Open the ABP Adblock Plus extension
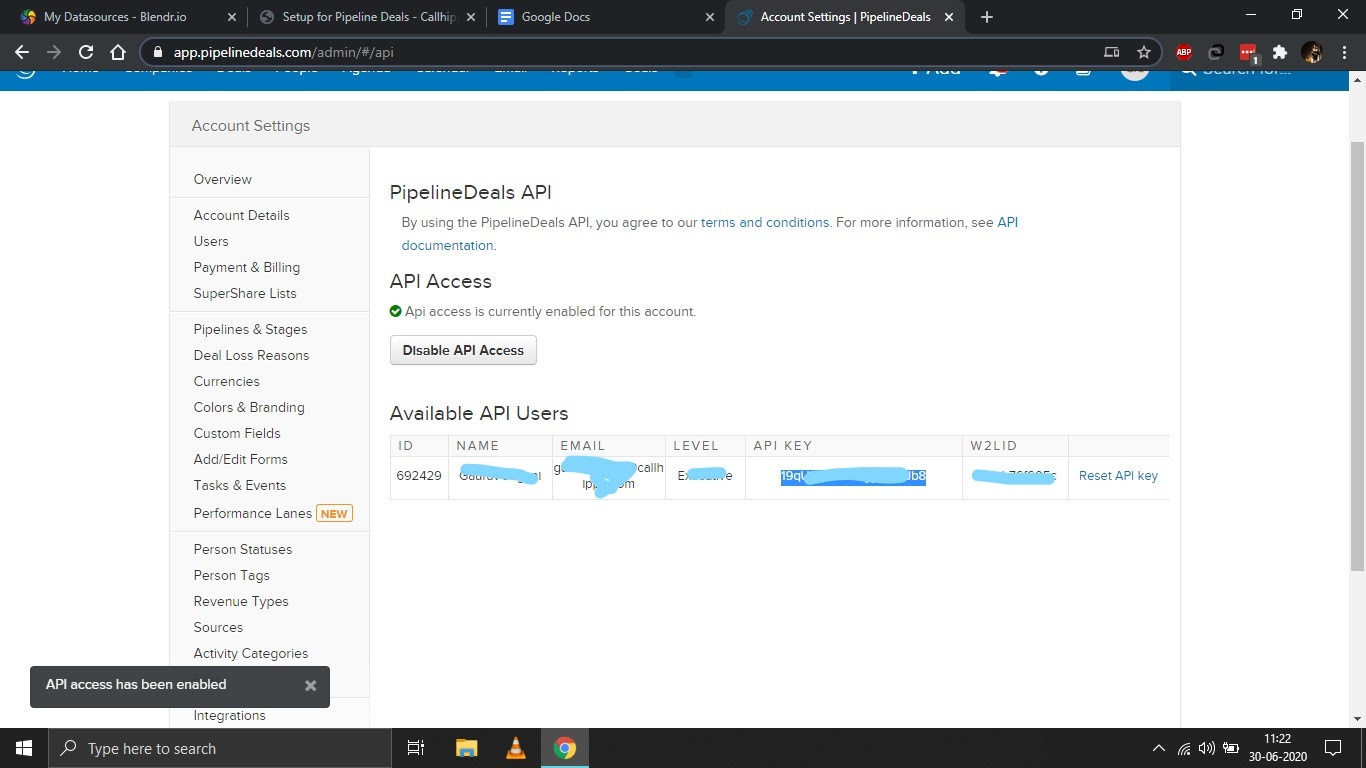This screenshot has height=768, width=1366. [1184, 52]
